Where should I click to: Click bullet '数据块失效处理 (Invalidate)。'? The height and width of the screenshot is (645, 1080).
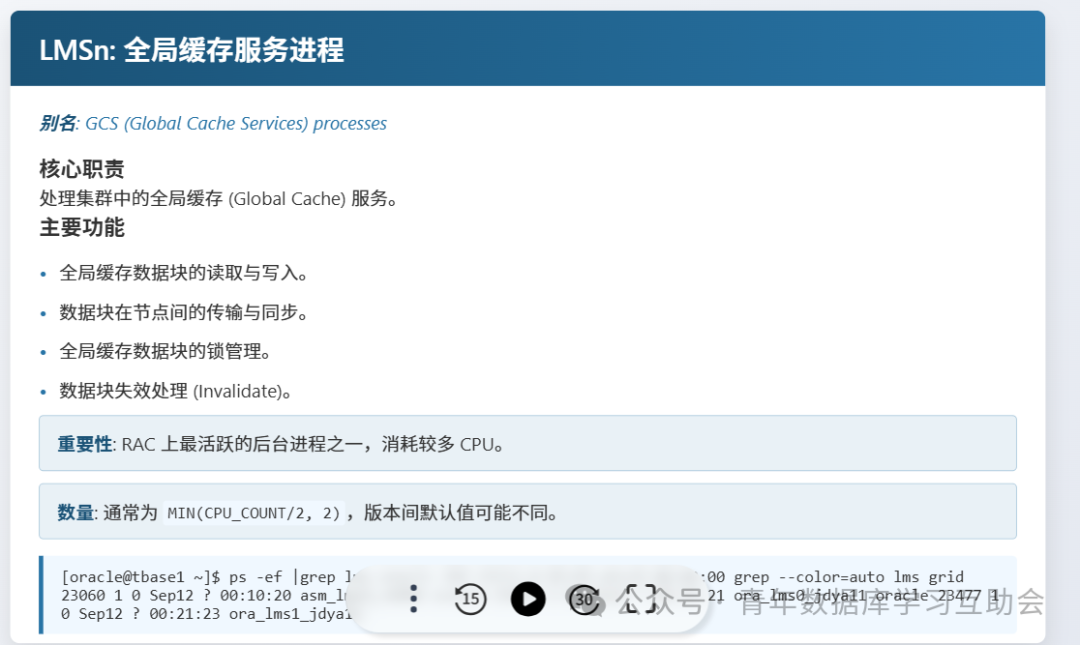coord(176,391)
